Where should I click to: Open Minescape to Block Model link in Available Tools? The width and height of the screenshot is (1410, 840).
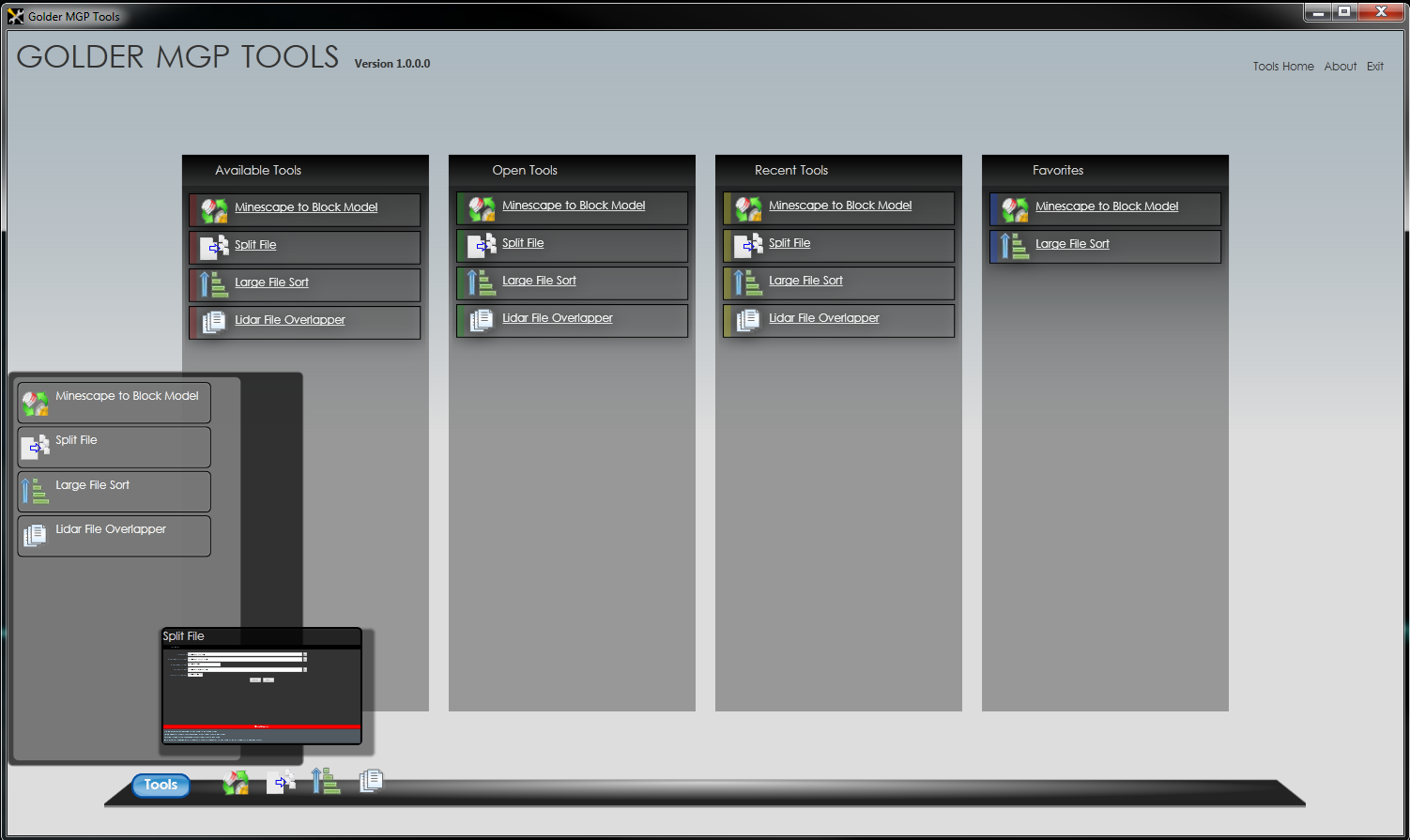306,207
